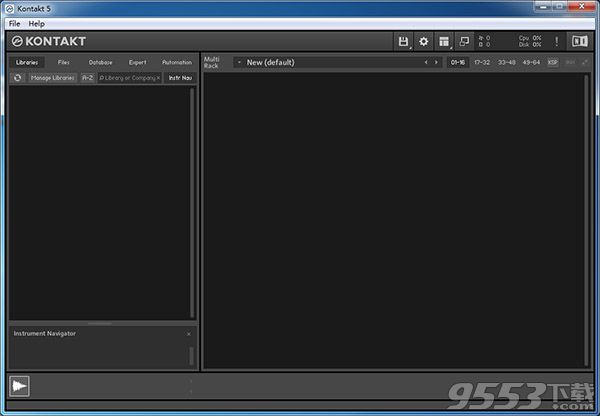
Task: Switch to the Database tab
Action: point(101,62)
